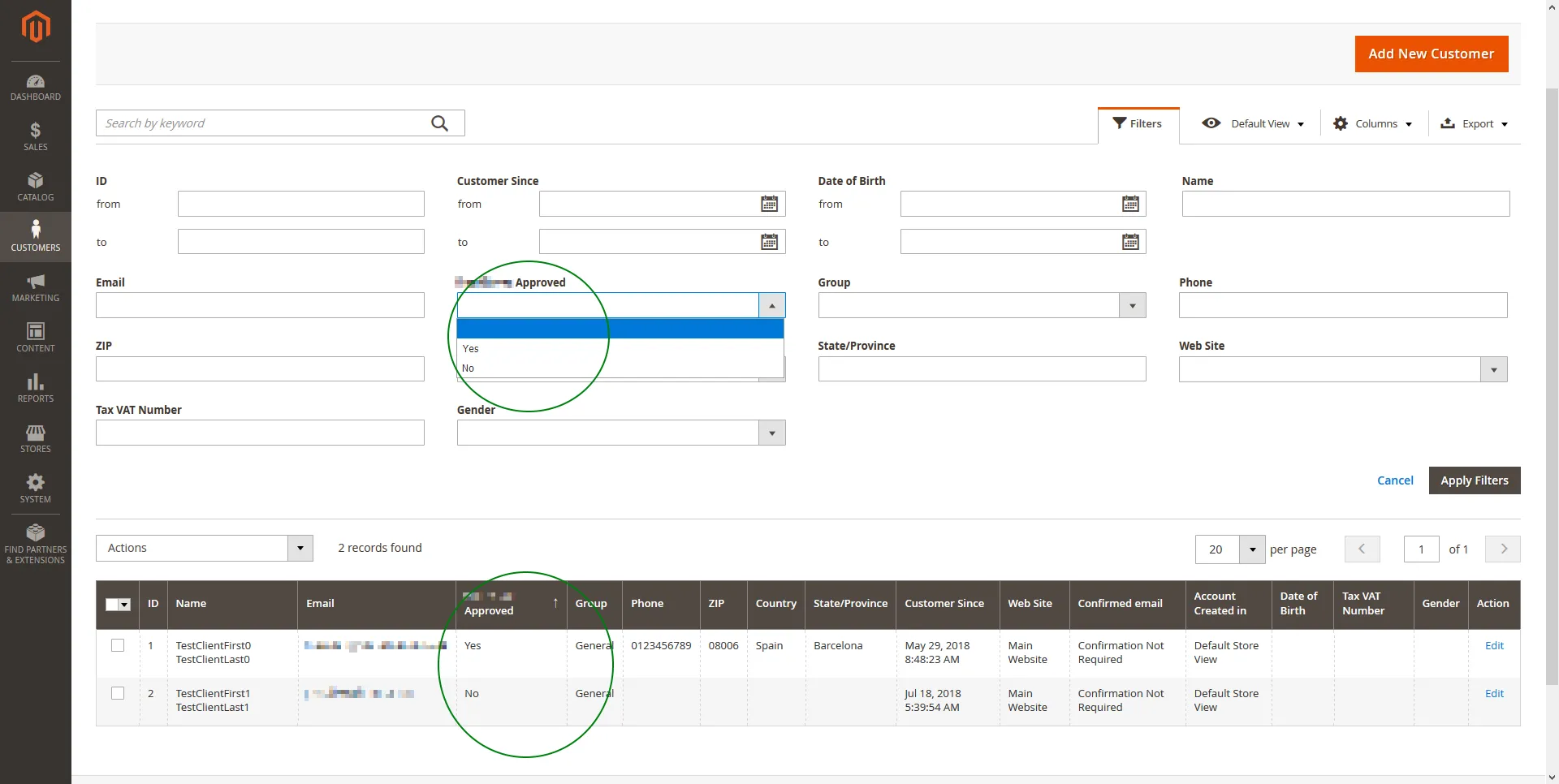Click the Email filter field
The image size is (1559, 784).
[260, 305]
